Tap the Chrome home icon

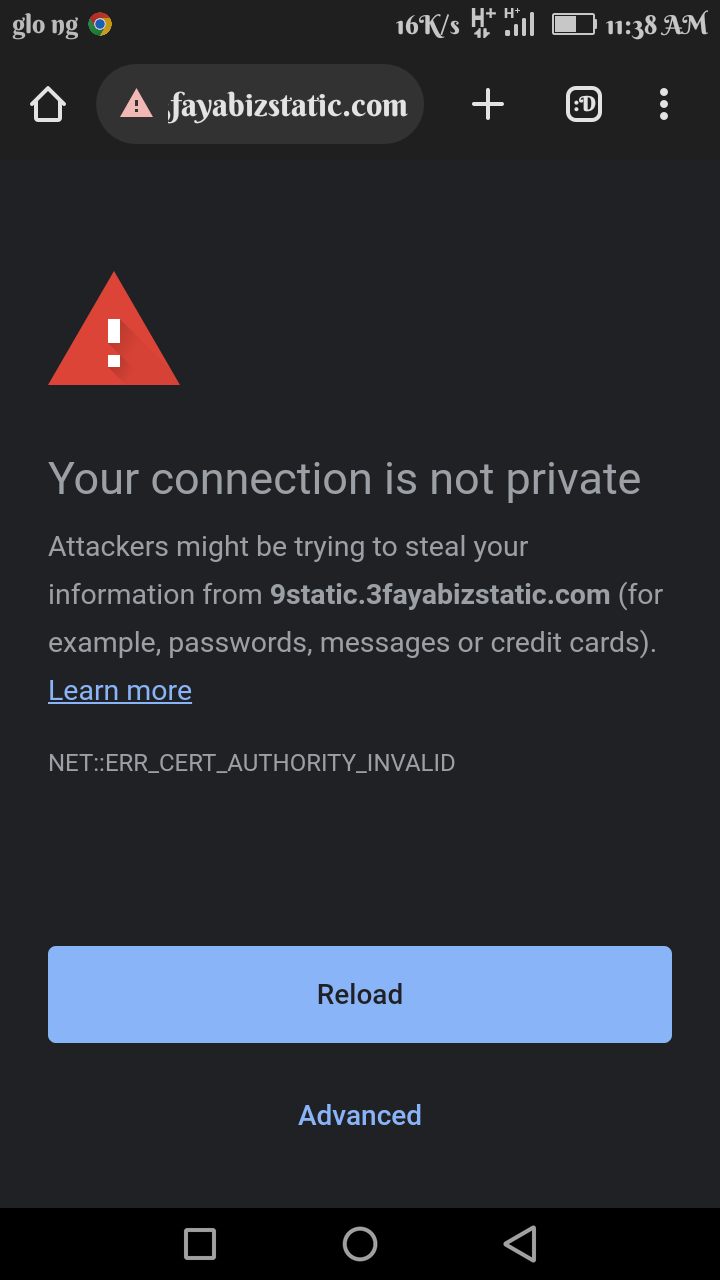point(48,104)
